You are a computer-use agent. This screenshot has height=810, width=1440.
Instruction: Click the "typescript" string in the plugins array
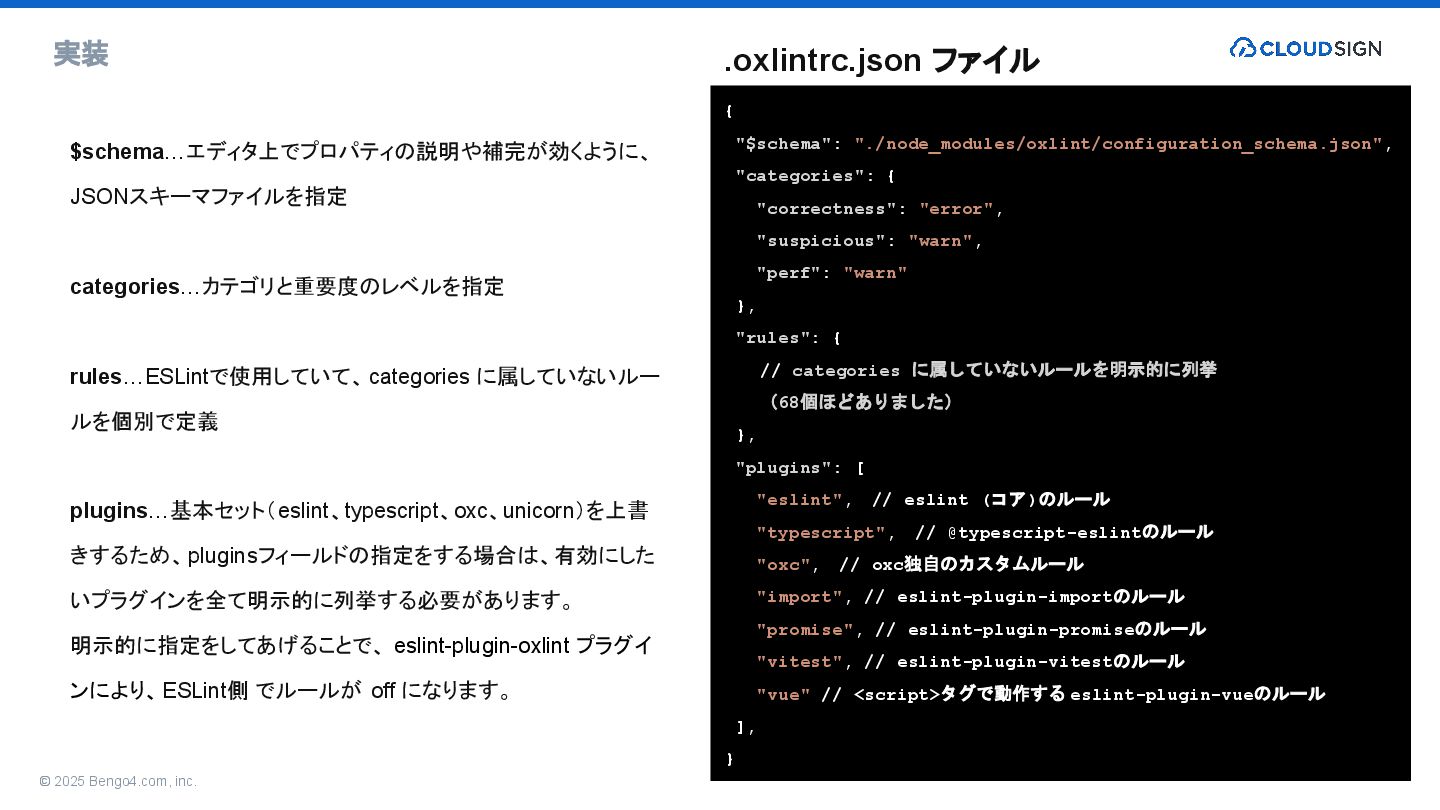821,533
